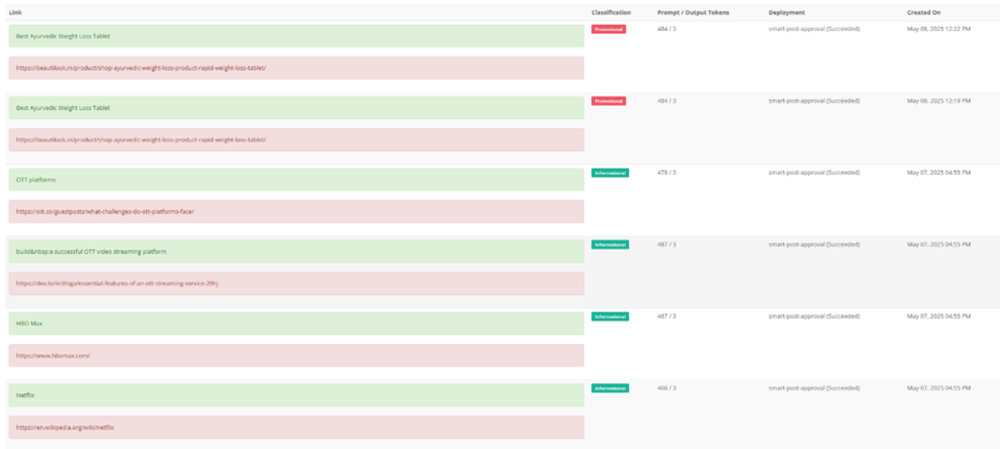
Task: Click 484 / 3 tokens in 12:22 PM row
Action: coord(667,29)
